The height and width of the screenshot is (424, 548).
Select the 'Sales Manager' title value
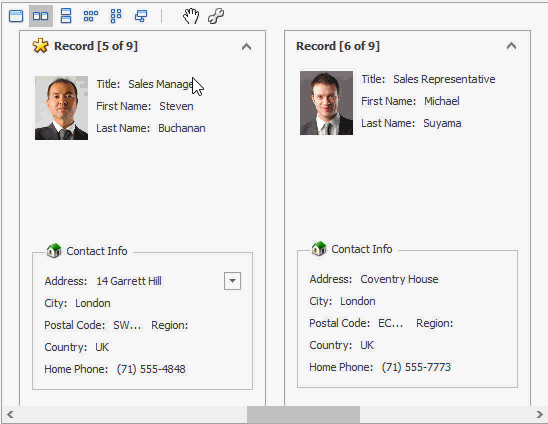(161, 84)
